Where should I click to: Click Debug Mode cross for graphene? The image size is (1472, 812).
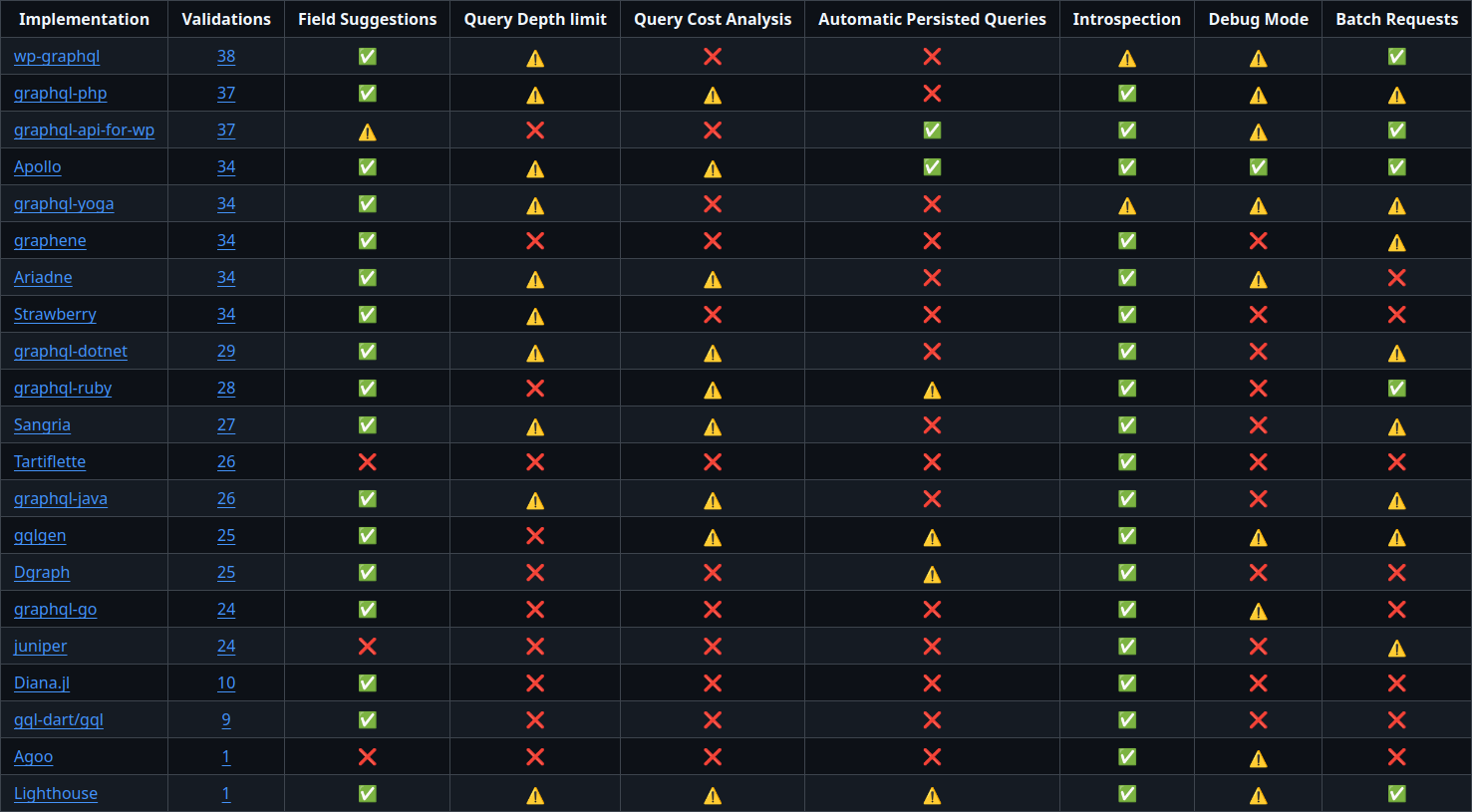[1259, 241]
